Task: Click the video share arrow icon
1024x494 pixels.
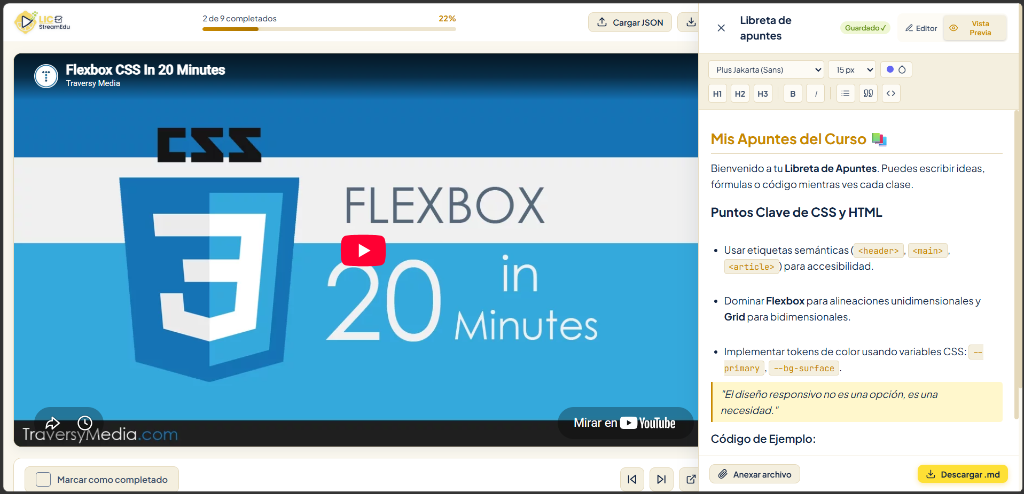Action: click(53, 423)
